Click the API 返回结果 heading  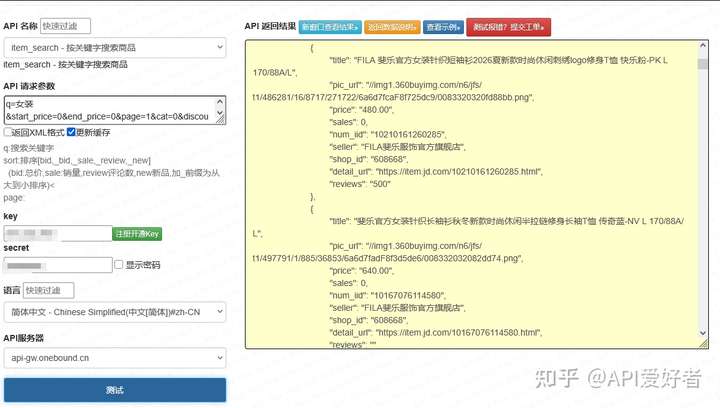click(x=270, y=26)
